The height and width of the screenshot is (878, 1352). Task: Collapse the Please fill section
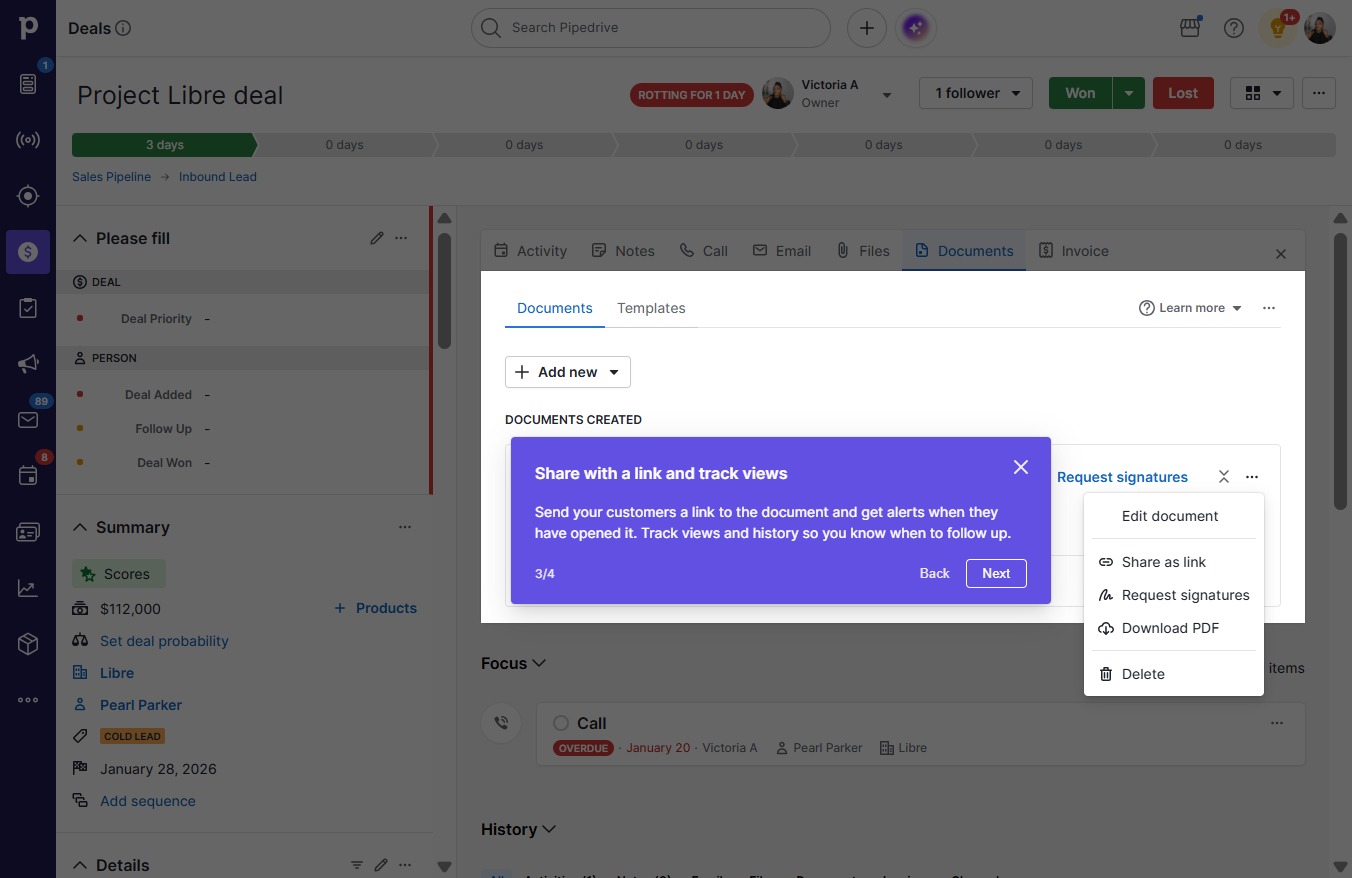click(x=80, y=238)
